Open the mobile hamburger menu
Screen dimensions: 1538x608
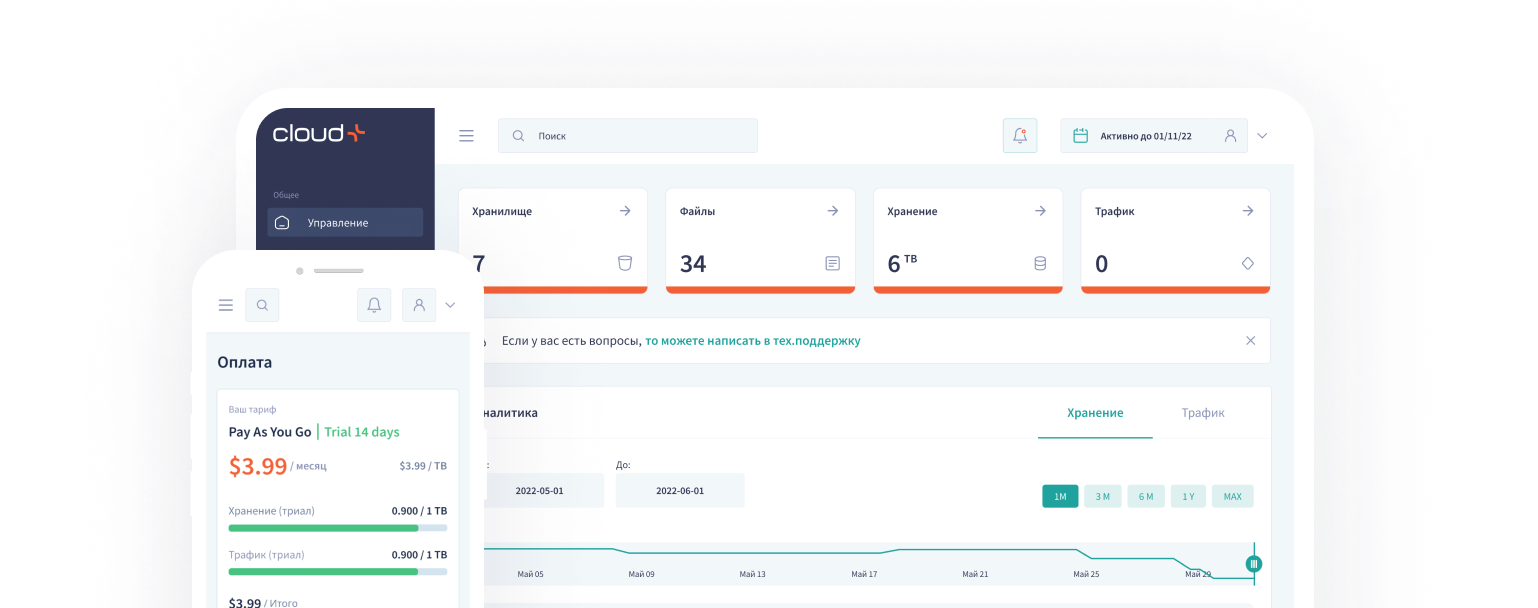(226, 305)
